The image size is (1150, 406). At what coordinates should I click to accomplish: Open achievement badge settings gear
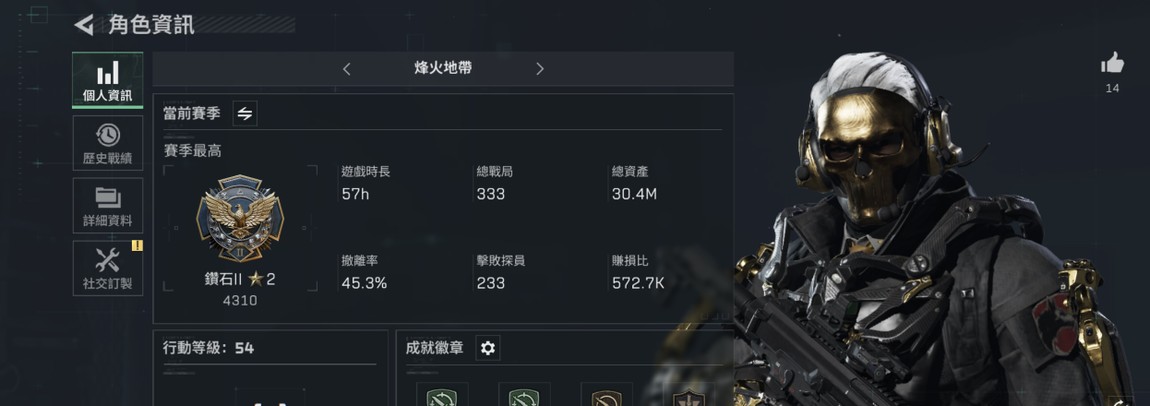tap(488, 348)
